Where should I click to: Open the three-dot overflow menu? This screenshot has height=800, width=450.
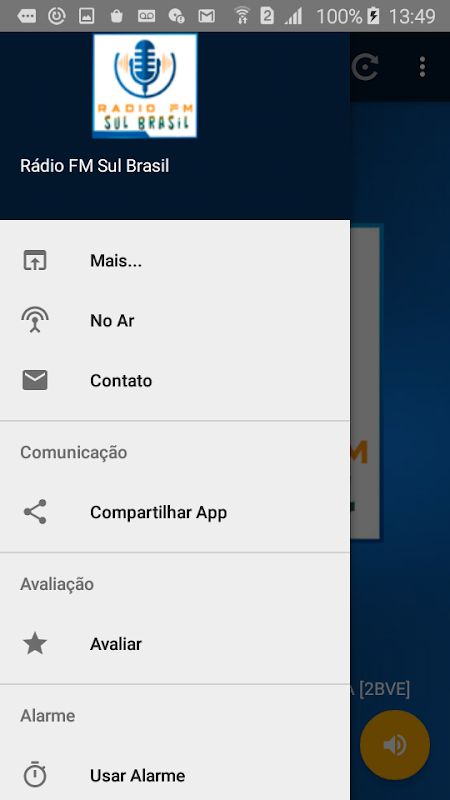tap(422, 67)
